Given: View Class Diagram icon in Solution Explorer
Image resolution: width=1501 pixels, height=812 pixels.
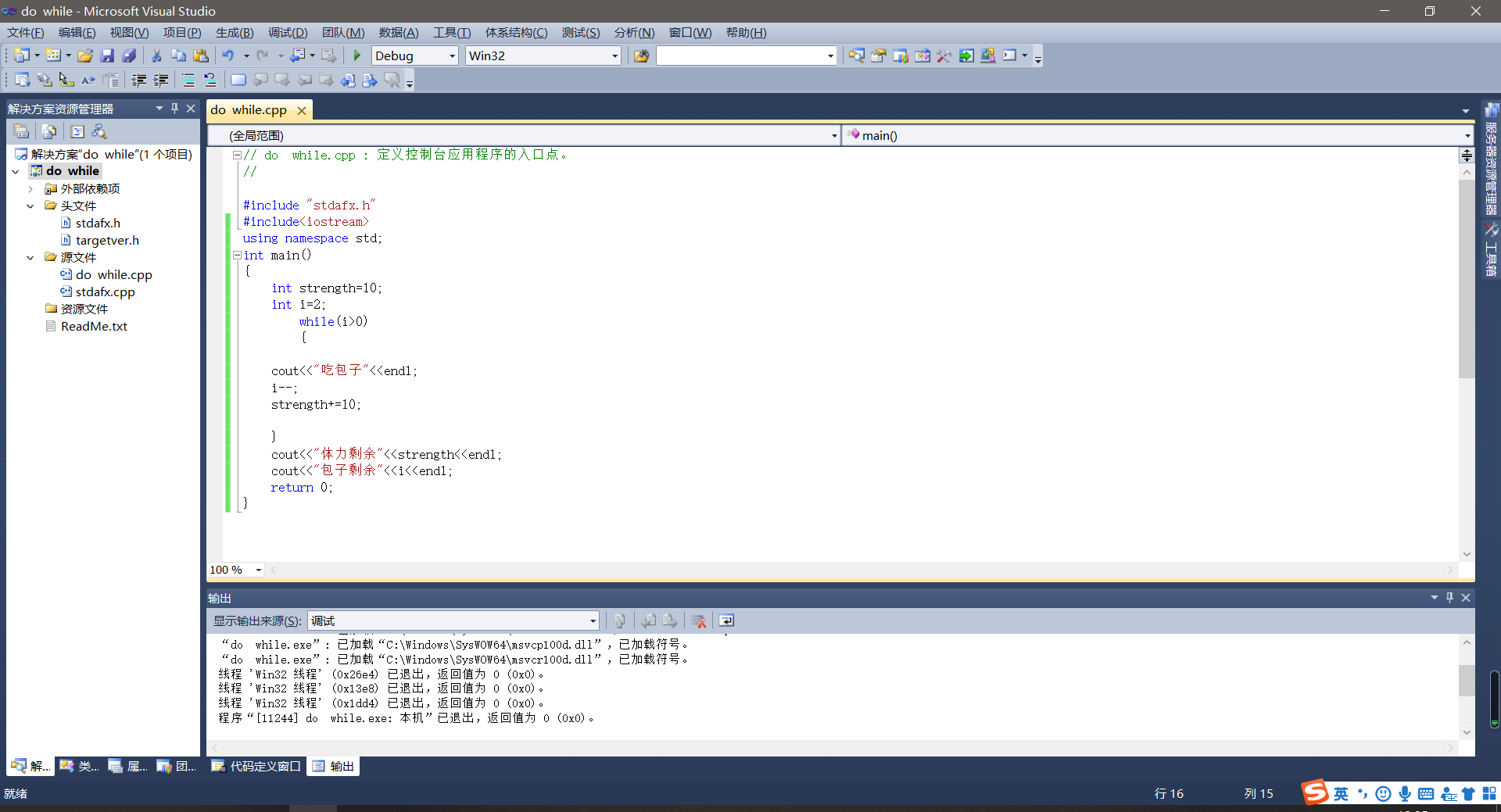Looking at the screenshot, I should click(x=99, y=131).
